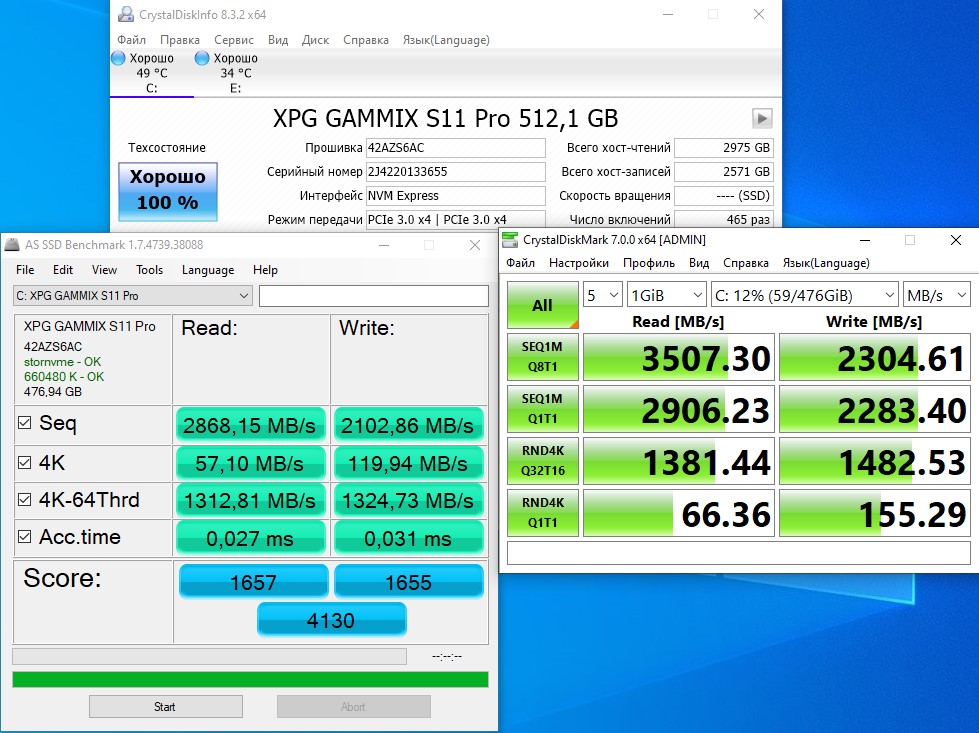
Task: Click the CrystalDiskInfo title bar app icon
Action: pyautogui.click(x=126, y=14)
